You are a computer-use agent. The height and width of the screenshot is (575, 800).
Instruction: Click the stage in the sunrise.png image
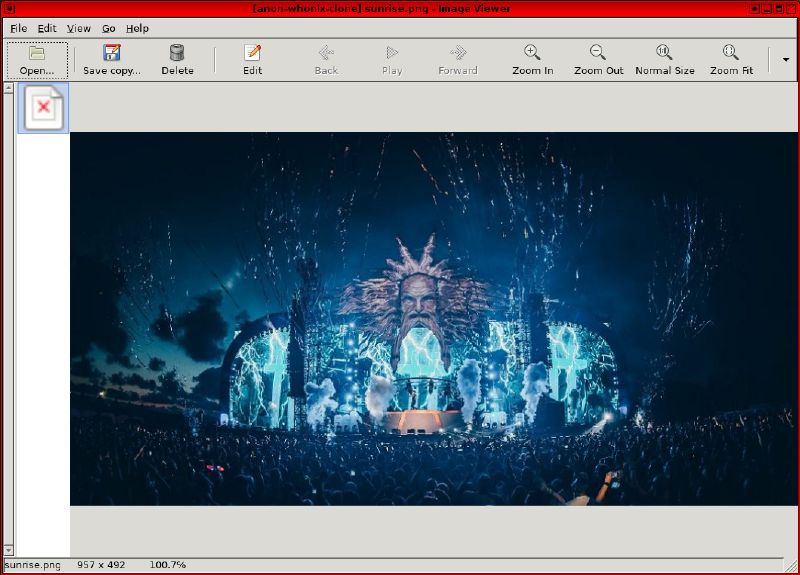[x=420, y=415]
